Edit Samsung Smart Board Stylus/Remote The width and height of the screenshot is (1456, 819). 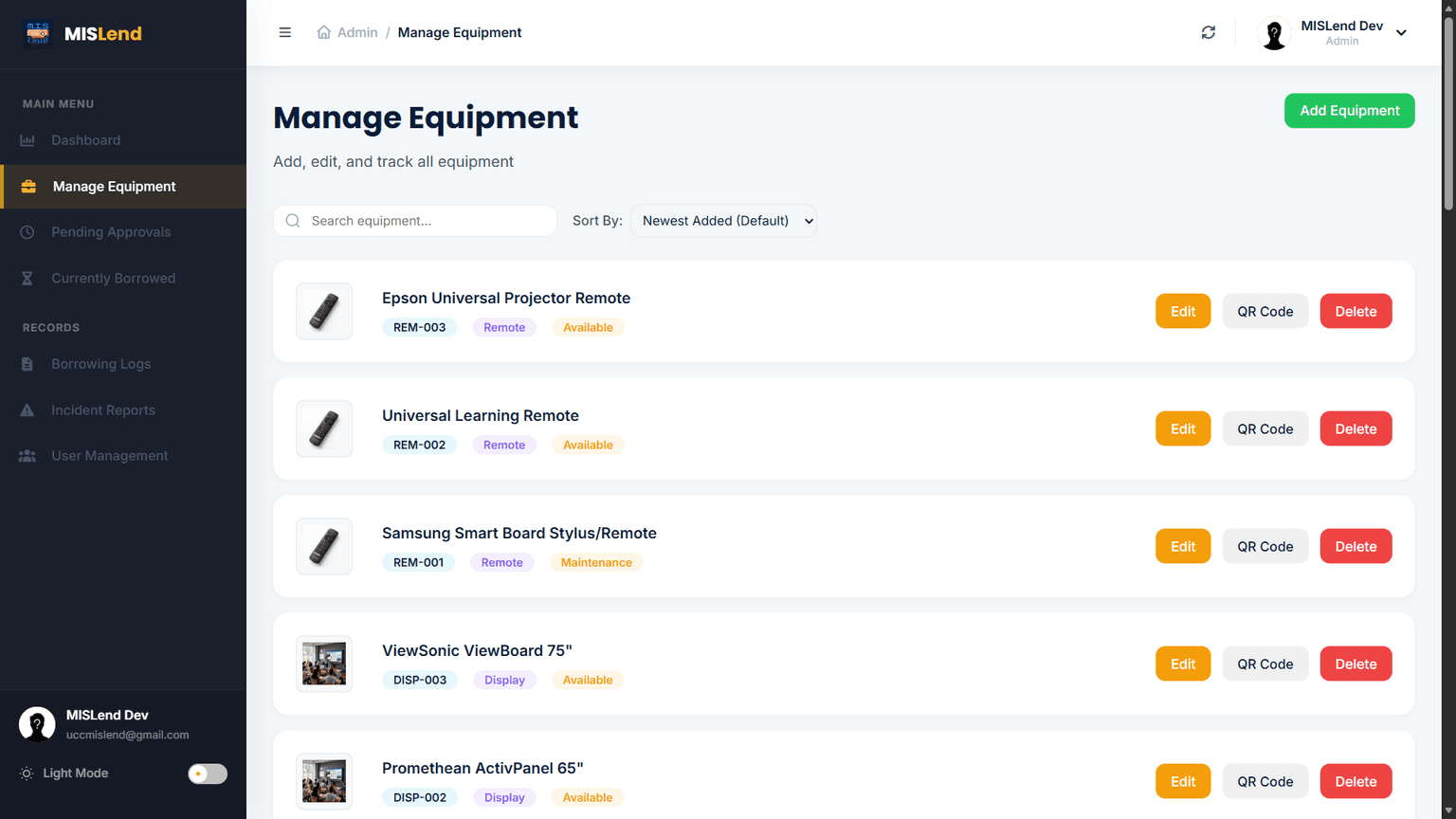point(1183,546)
